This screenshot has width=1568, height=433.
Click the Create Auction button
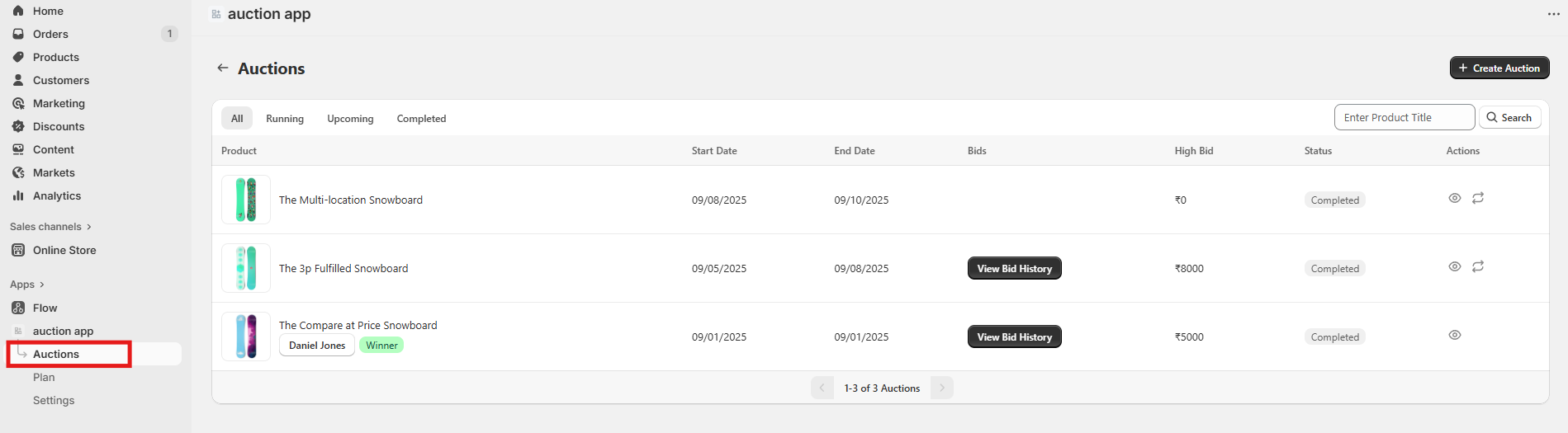point(1499,68)
